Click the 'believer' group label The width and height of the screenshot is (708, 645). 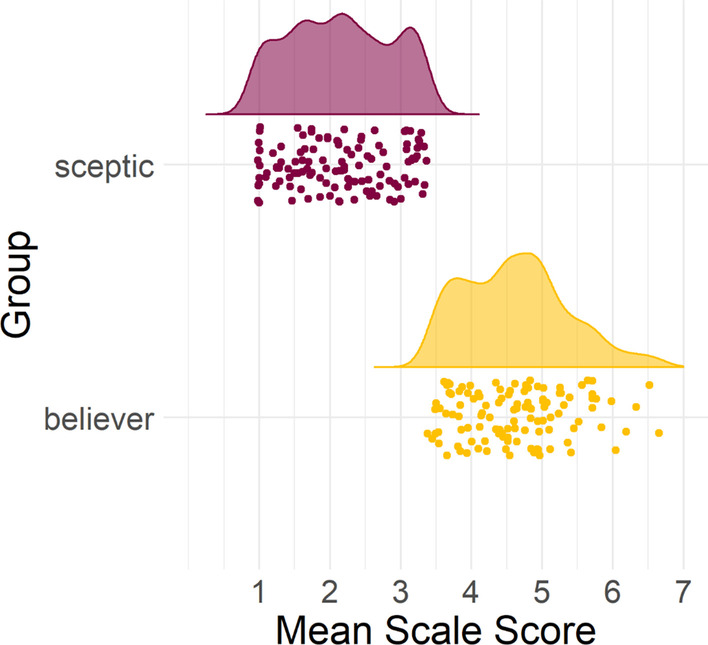pos(99,419)
